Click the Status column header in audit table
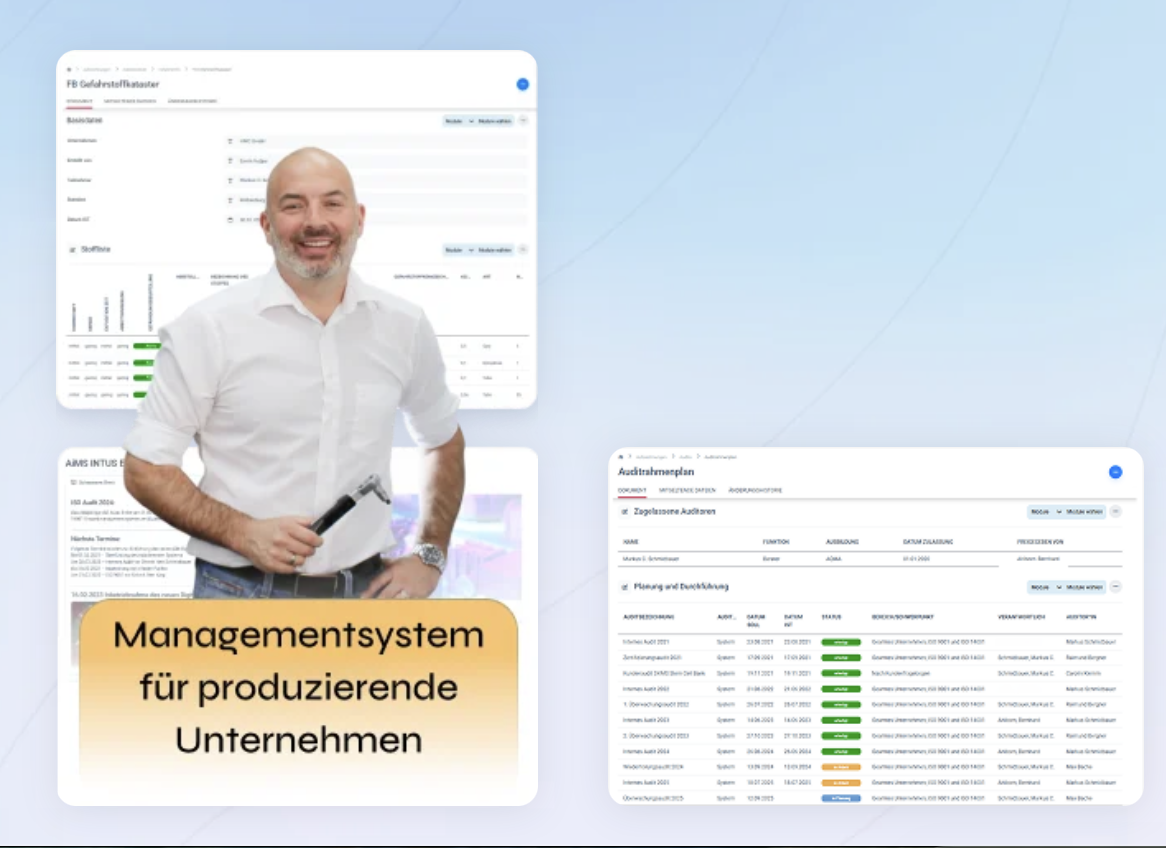The image size is (1166, 848). (x=831, y=617)
